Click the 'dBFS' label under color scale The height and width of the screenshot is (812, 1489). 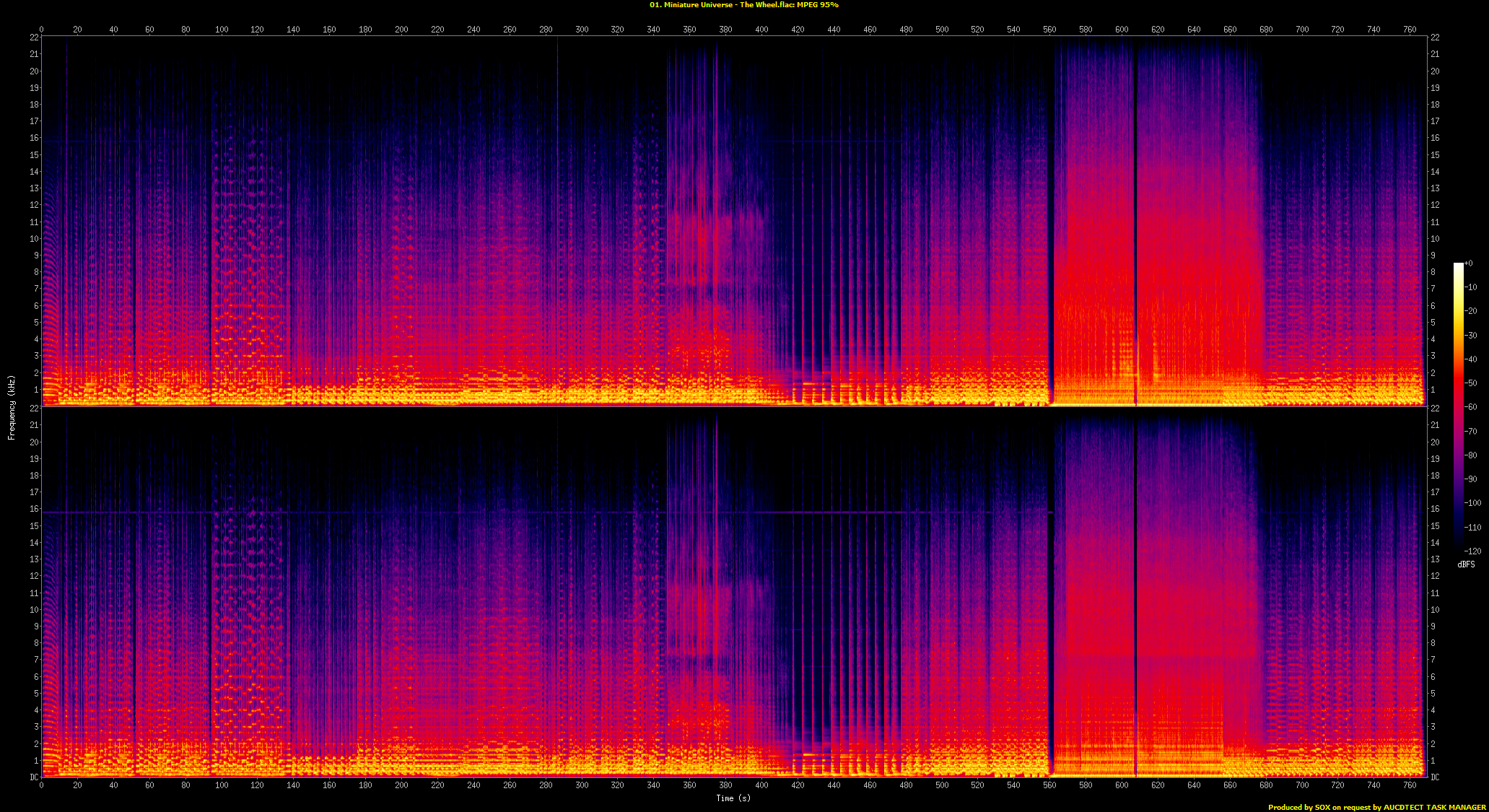(x=1466, y=564)
